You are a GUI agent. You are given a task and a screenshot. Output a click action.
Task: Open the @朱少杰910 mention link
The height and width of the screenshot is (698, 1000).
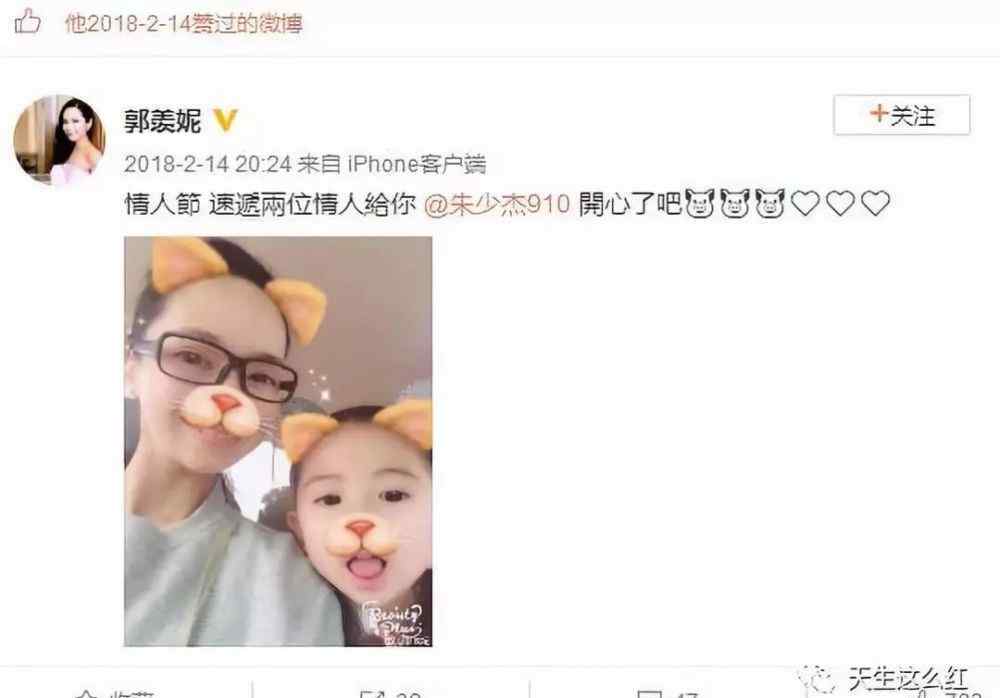pyautogui.click(x=497, y=205)
